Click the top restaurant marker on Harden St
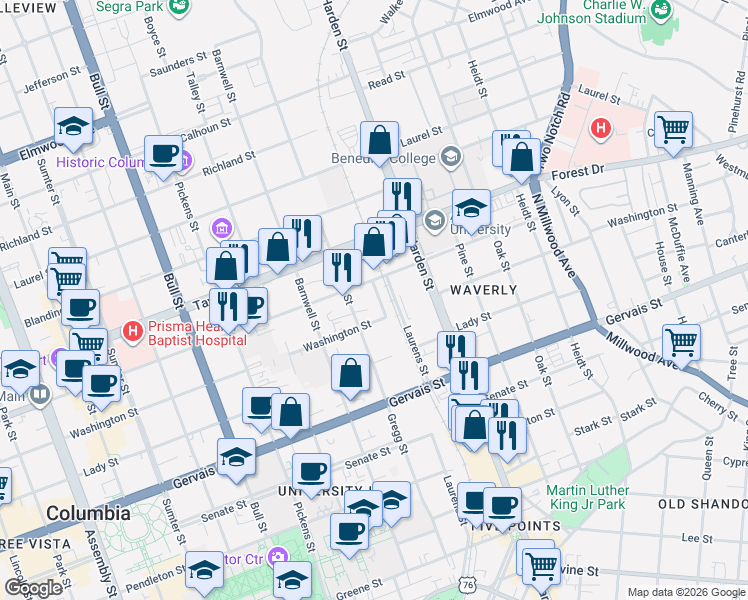 click(402, 197)
